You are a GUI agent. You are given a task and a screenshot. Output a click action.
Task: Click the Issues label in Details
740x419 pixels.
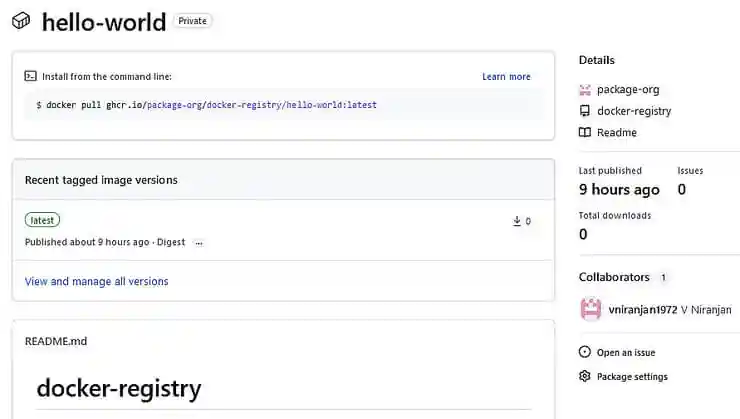(x=690, y=171)
